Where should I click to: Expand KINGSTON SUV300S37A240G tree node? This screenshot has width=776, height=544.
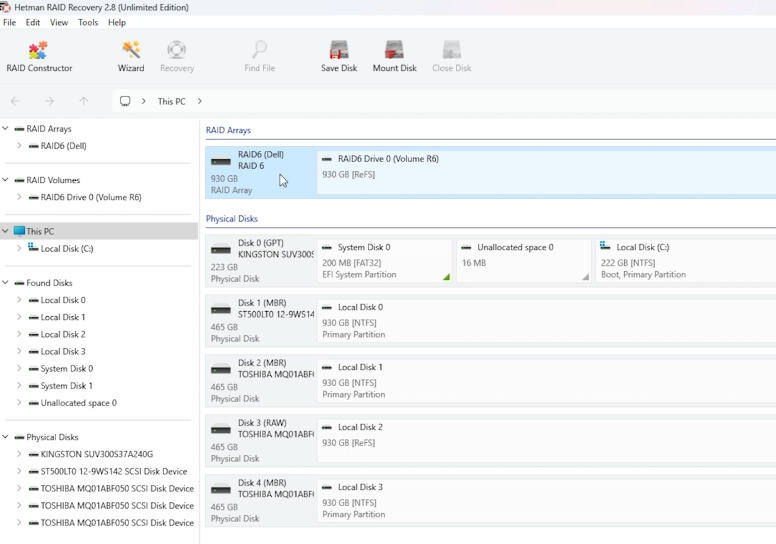(x=19, y=454)
